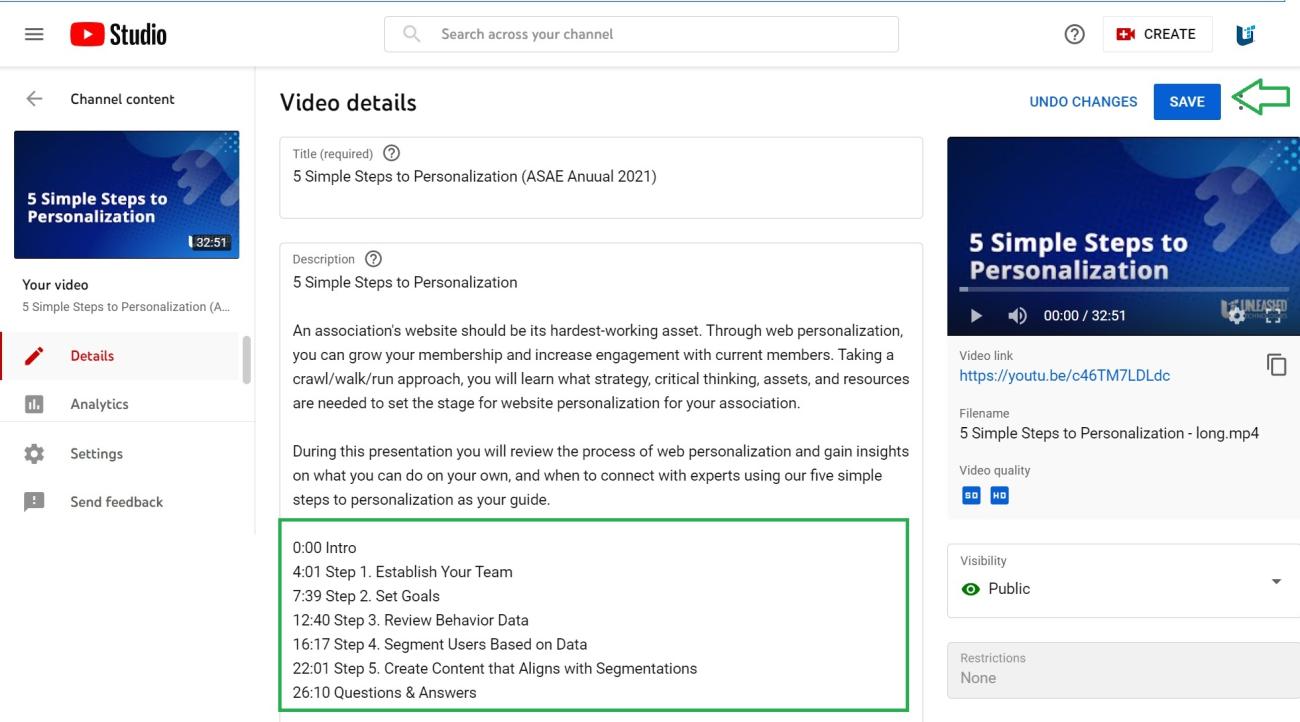Click '4:01 Step 1. Establish Your Team' line

[x=402, y=572]
